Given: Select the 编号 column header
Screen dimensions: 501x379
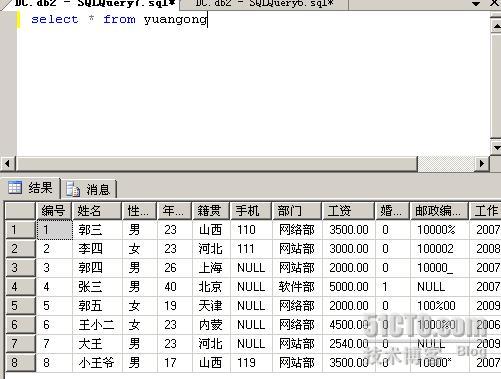Looking at the screenshot, I should point(54,211).
